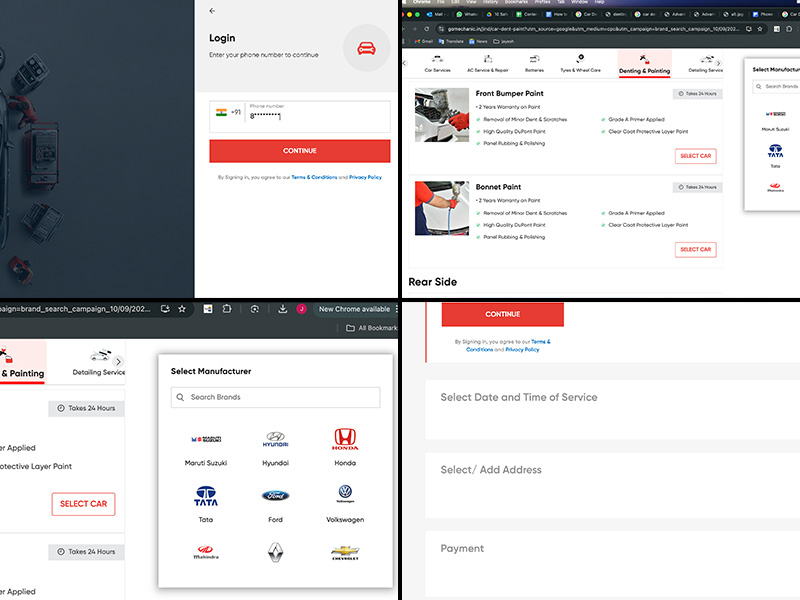The width and height of the screenshot is (800, 600).
Task: Switch to the Car Services tab
Action: (x=437, y=64)
